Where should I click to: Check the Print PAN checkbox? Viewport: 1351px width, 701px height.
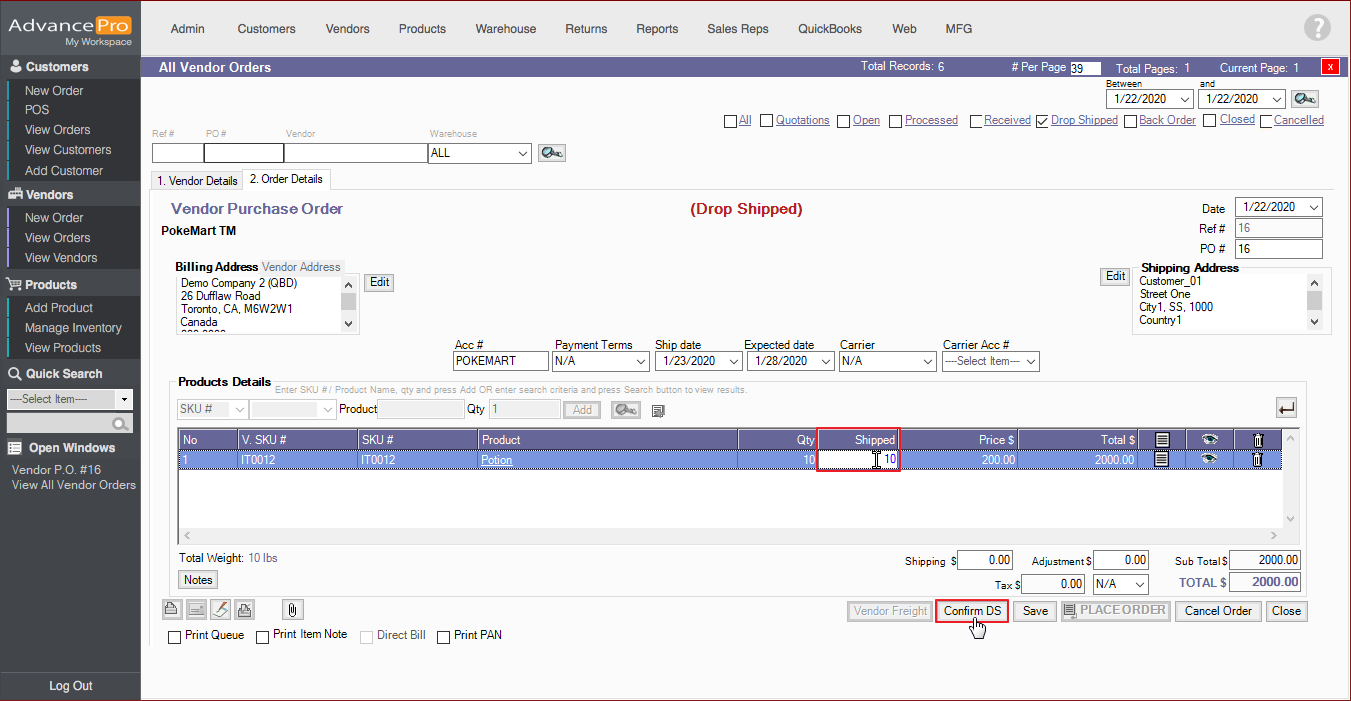(x=443, y=637)
